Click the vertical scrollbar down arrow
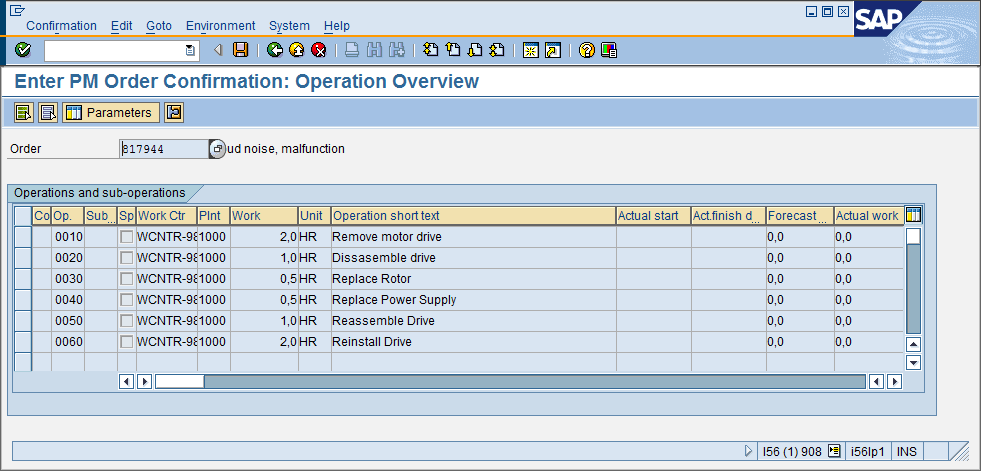The image size is (981, 471). 913,362
